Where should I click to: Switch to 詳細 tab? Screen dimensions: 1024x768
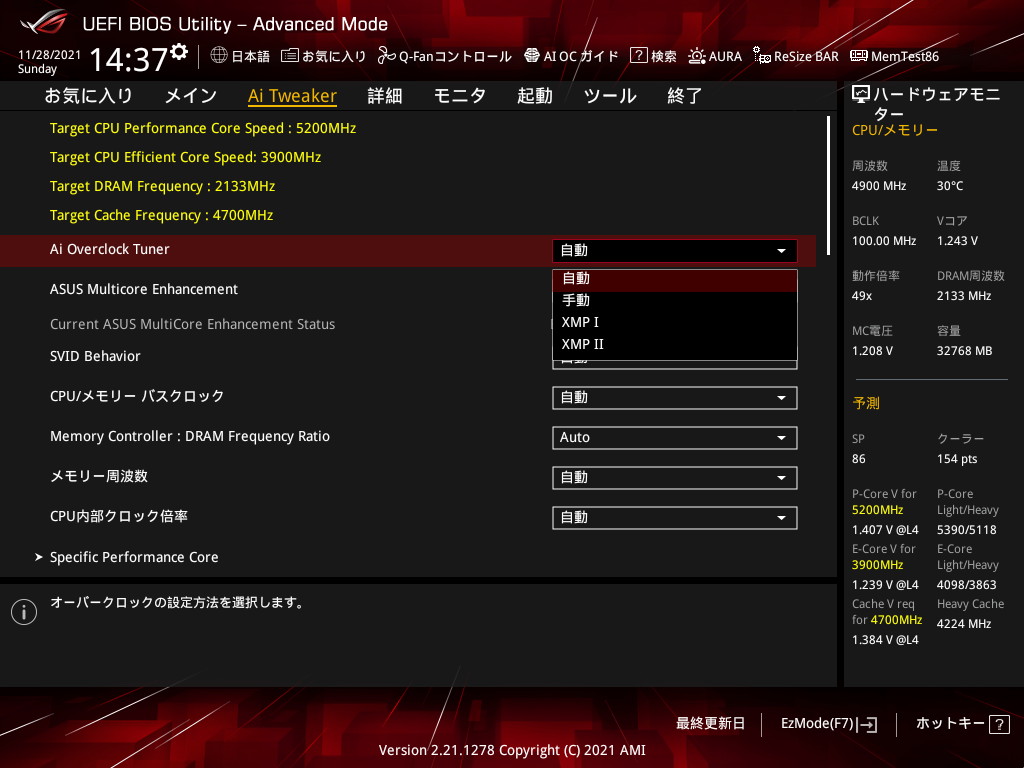pyautogui.click(x=385, y=96)
